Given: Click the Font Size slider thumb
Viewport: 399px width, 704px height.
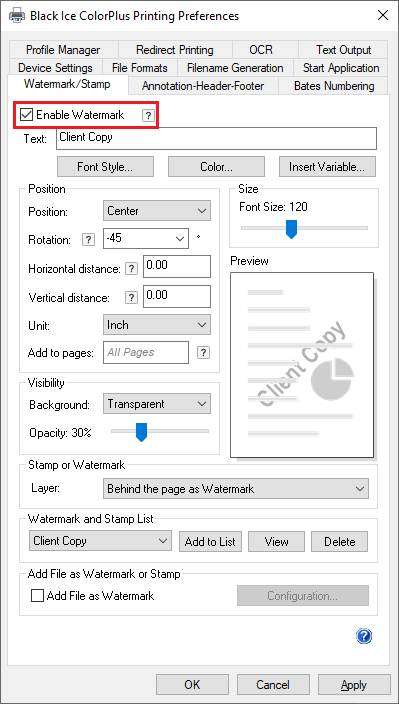Looking at the screenshot, I should click(292, 229).
